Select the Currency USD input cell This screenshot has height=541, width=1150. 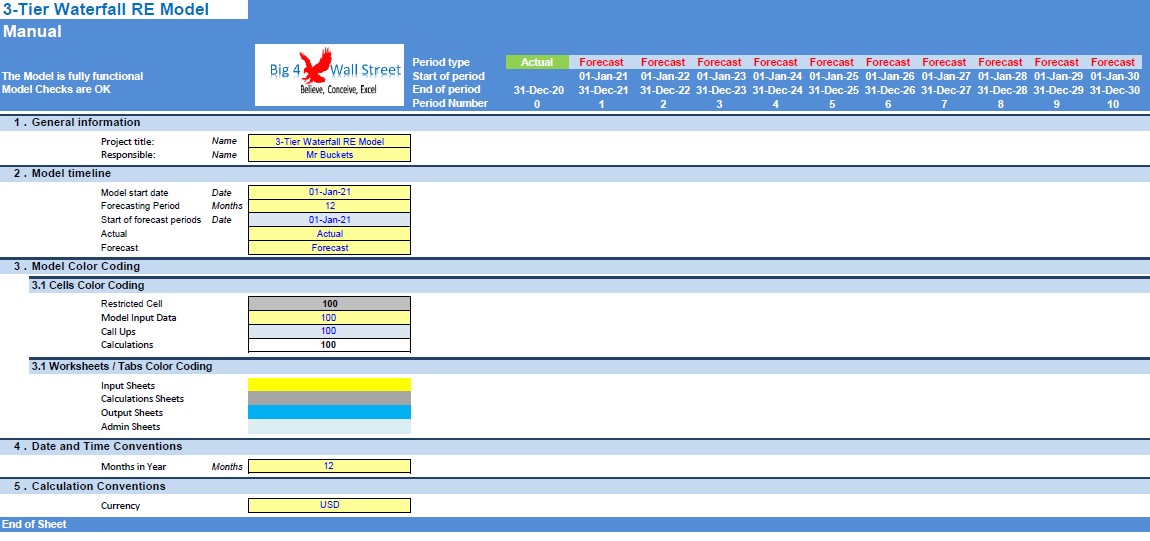[329, 505]
